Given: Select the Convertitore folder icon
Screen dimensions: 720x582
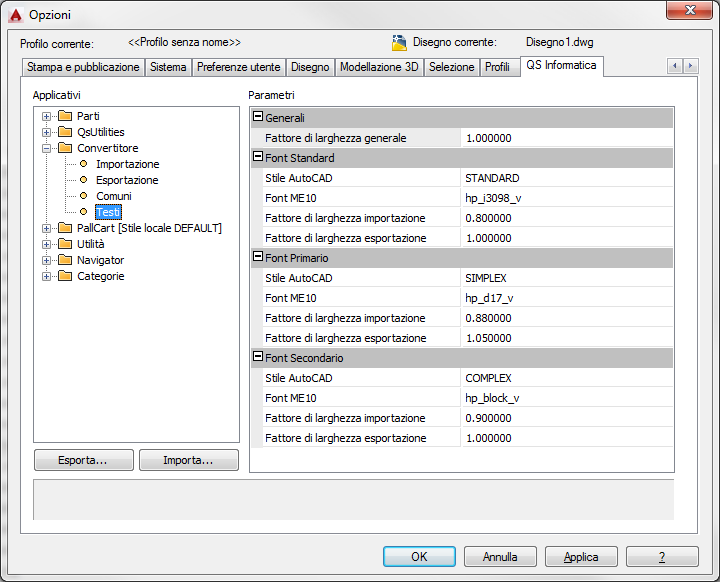Looking at the screenshot, I should pos(65,148).
